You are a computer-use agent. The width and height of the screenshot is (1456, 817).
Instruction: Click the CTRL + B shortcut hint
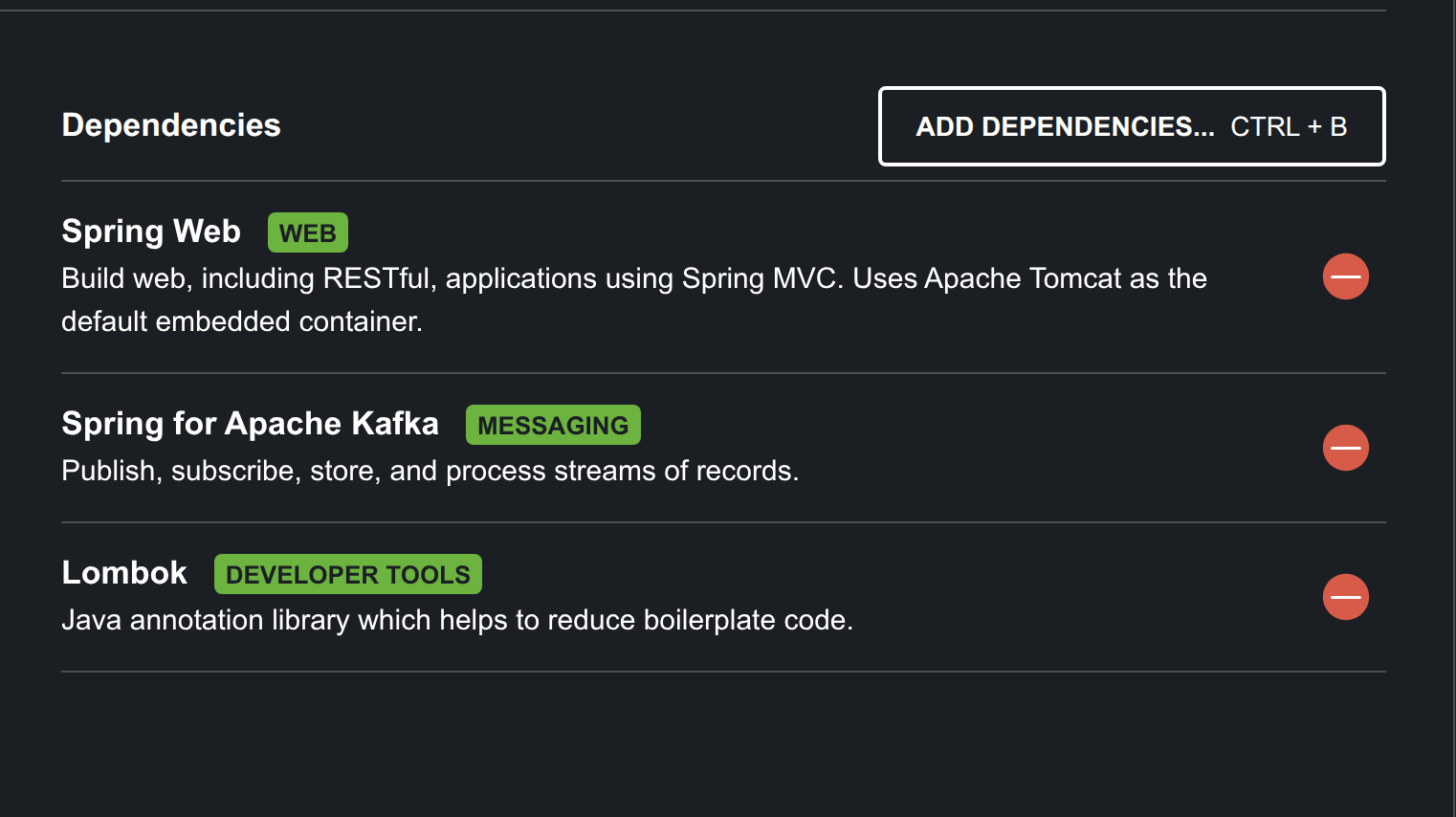point(1289,126)
